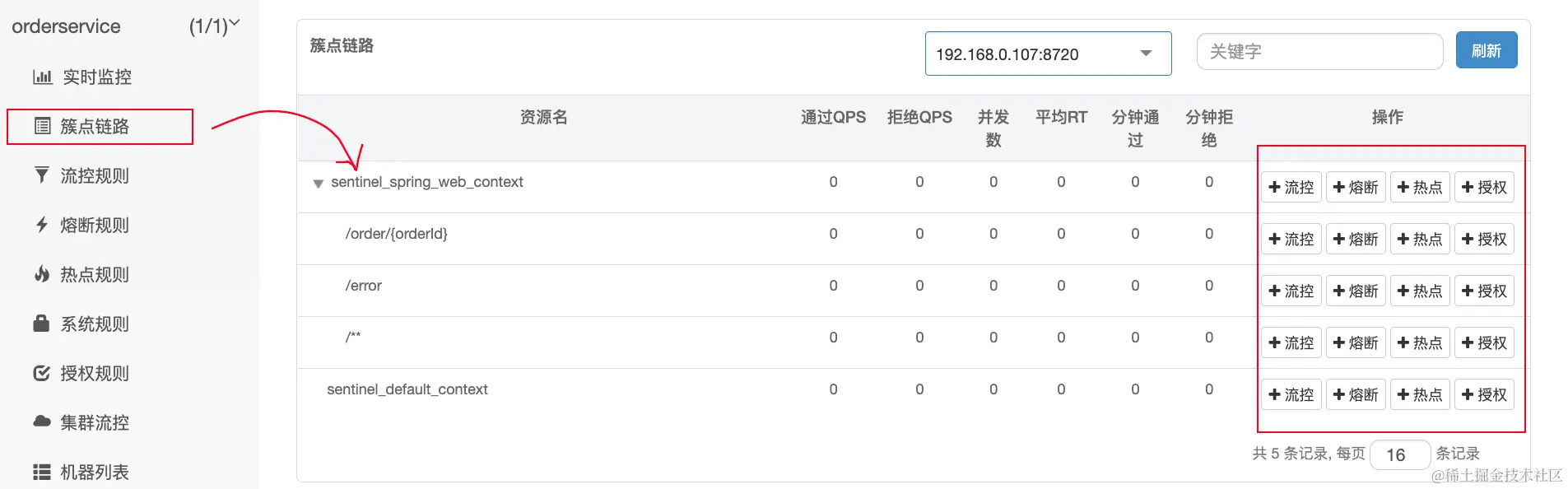Add 热点 rule for /error
The height and width of the screenshot is (489, 1568).
click(1420, 291)
